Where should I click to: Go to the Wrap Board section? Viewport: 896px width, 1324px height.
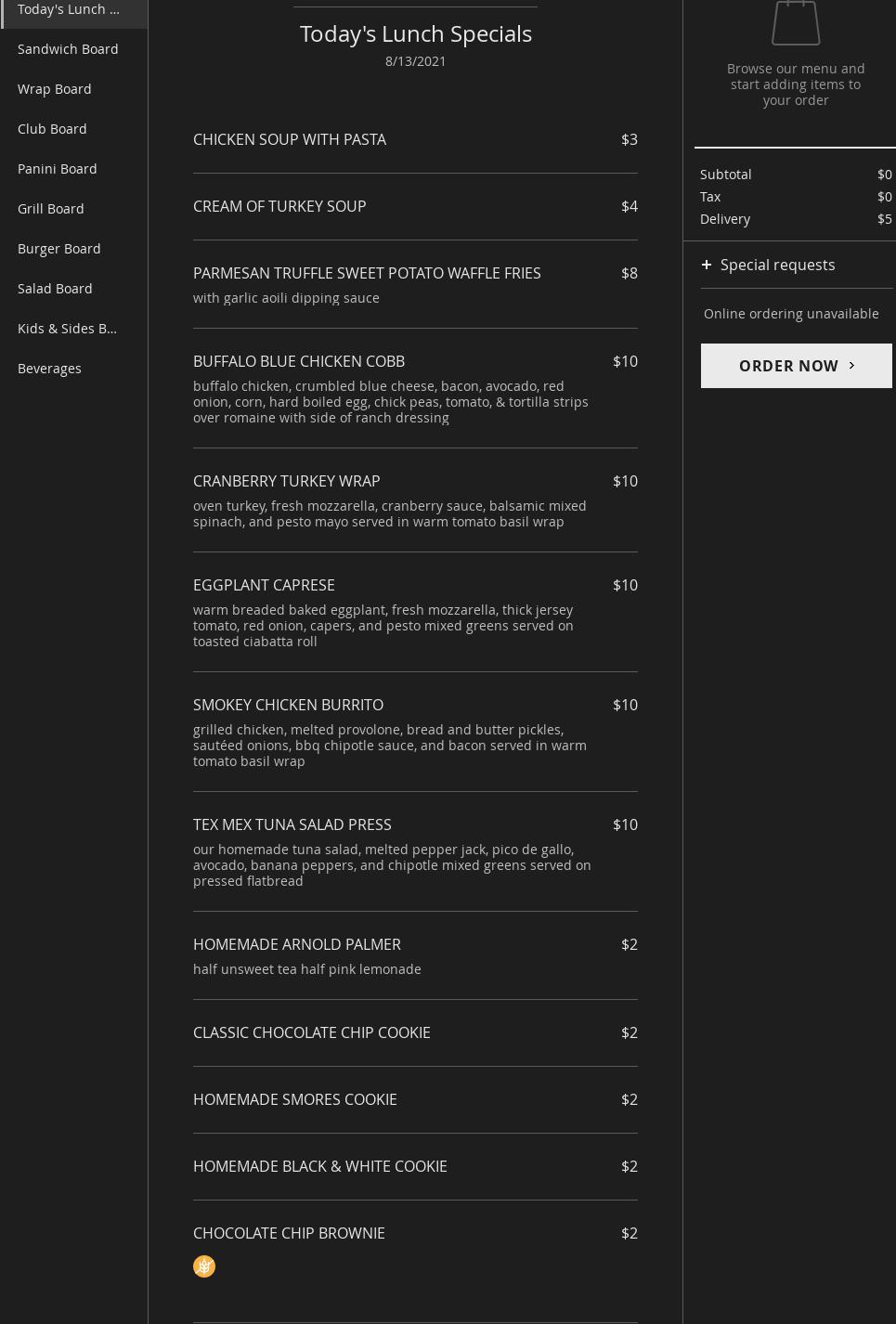55,89
